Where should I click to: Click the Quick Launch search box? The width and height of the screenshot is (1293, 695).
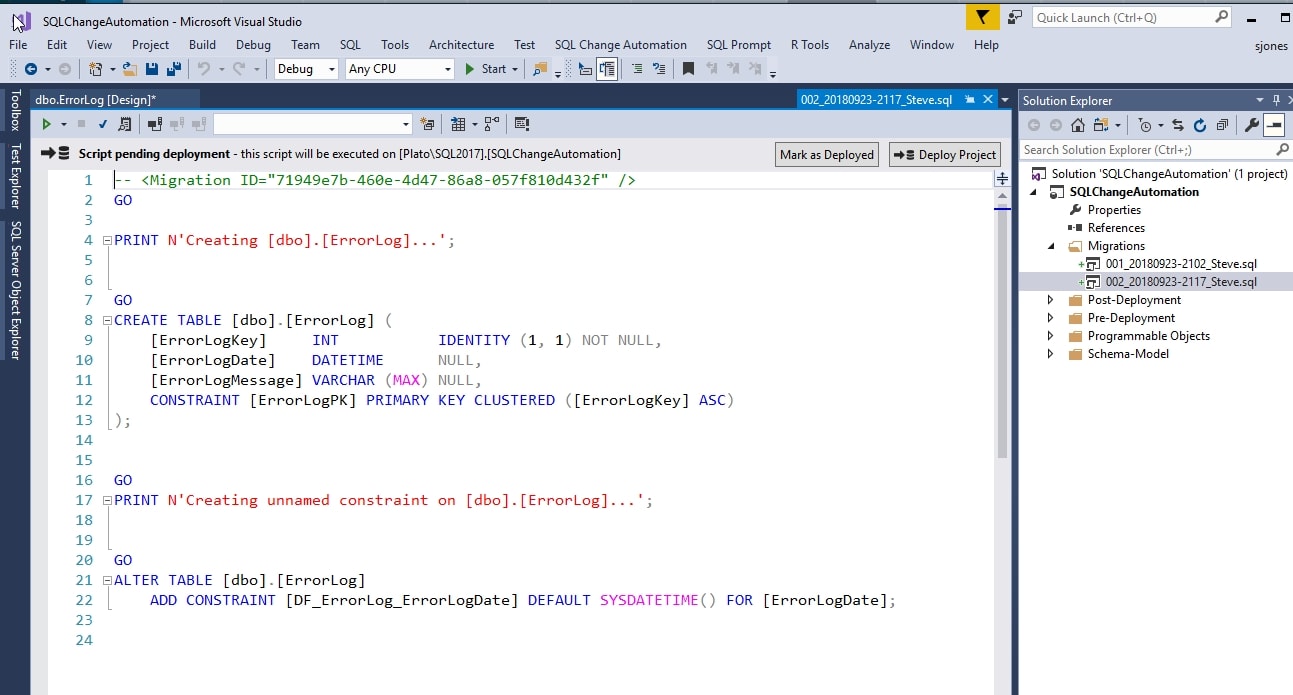pyautogui.click(x=1132, y=17)
